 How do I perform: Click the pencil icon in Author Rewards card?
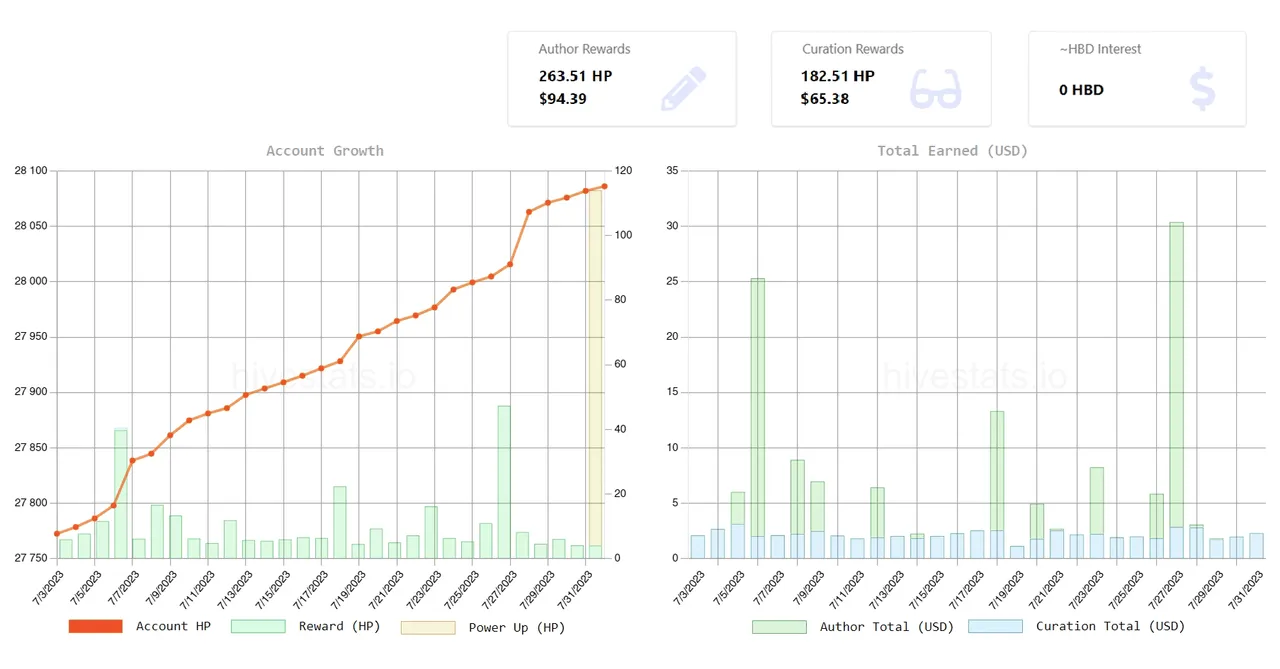coord(684,88)
